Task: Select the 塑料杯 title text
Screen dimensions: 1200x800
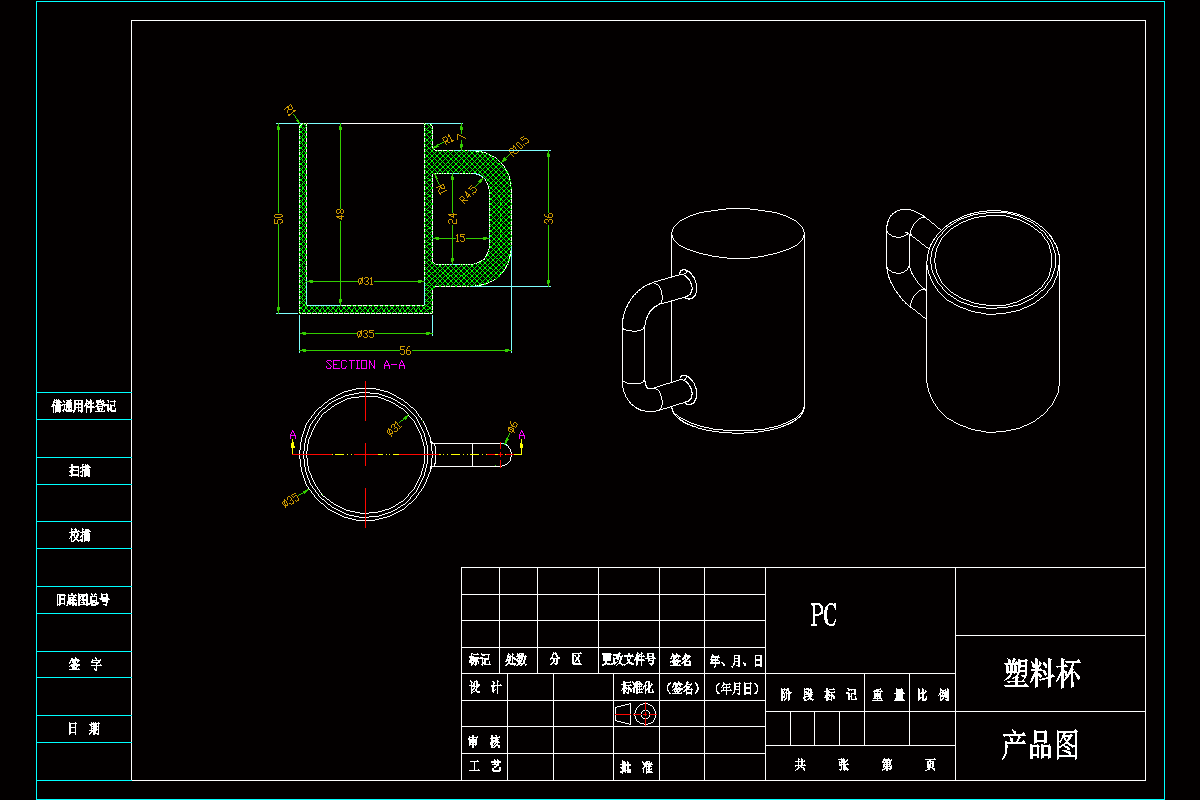Action: pyautogui.click(x=1042, y=673)
